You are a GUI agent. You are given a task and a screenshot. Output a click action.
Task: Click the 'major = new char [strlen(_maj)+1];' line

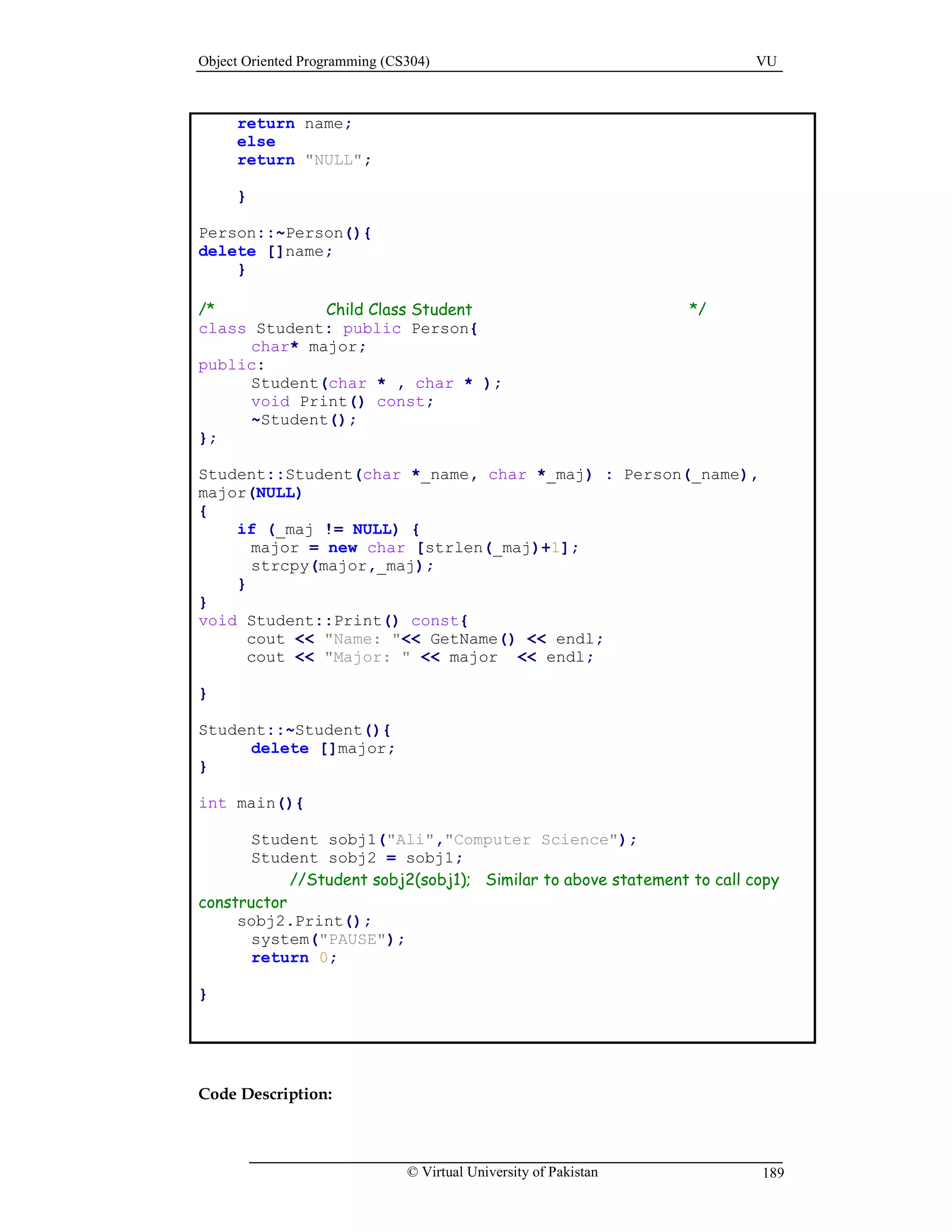point(415,548)
